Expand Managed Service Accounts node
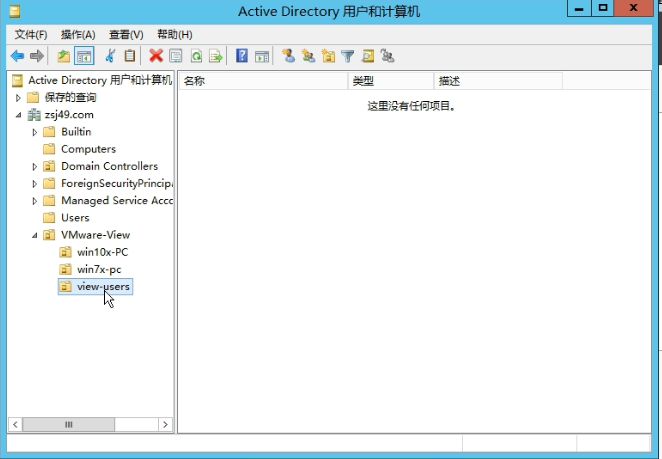The width and height of the screenshot is (662, 459). (35, 201)
